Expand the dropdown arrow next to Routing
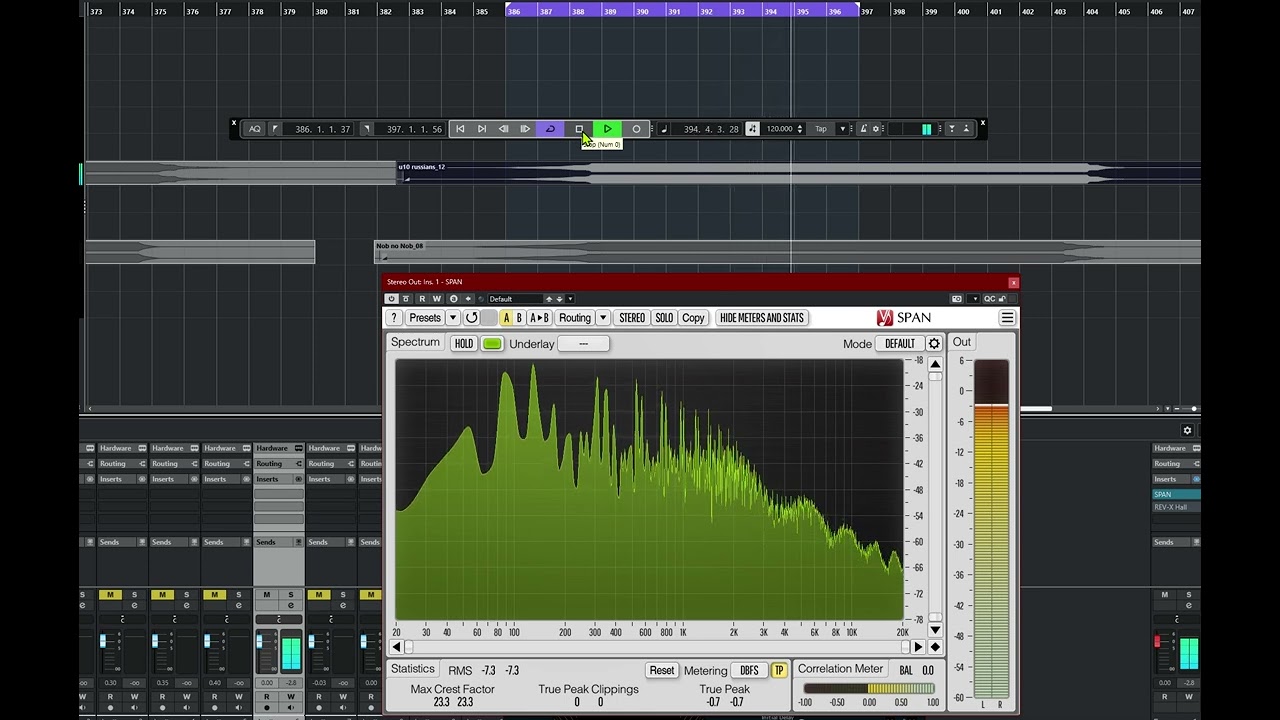1280x720 pixels. pos(603,318)
